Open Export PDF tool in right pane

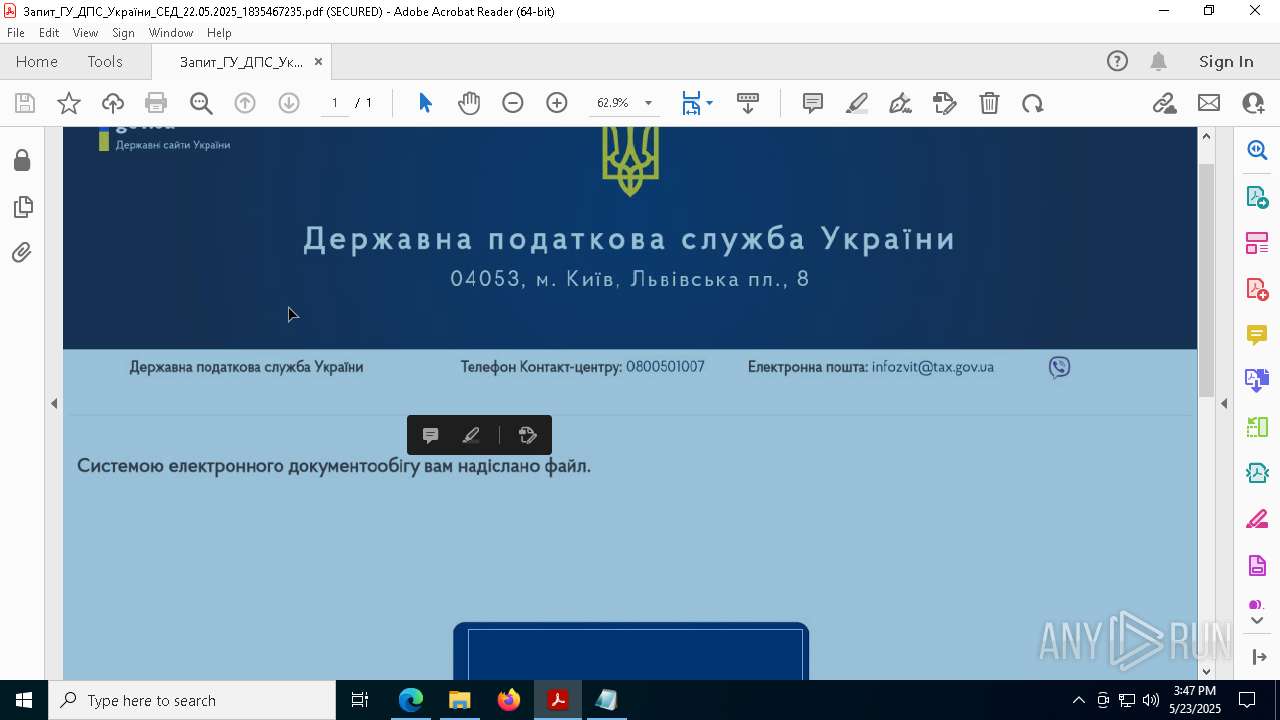(1257, 196)
